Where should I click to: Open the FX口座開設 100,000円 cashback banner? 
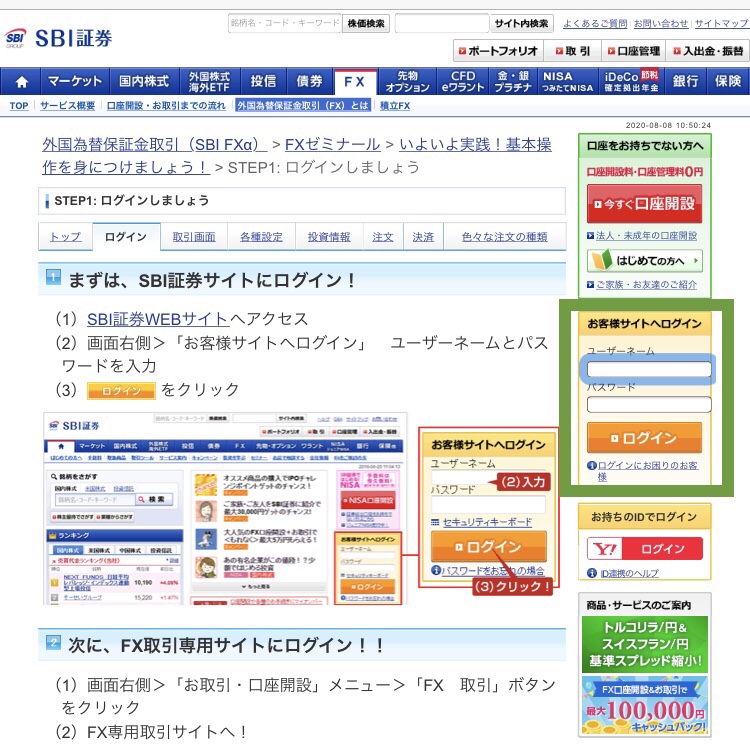pos(645,706)
